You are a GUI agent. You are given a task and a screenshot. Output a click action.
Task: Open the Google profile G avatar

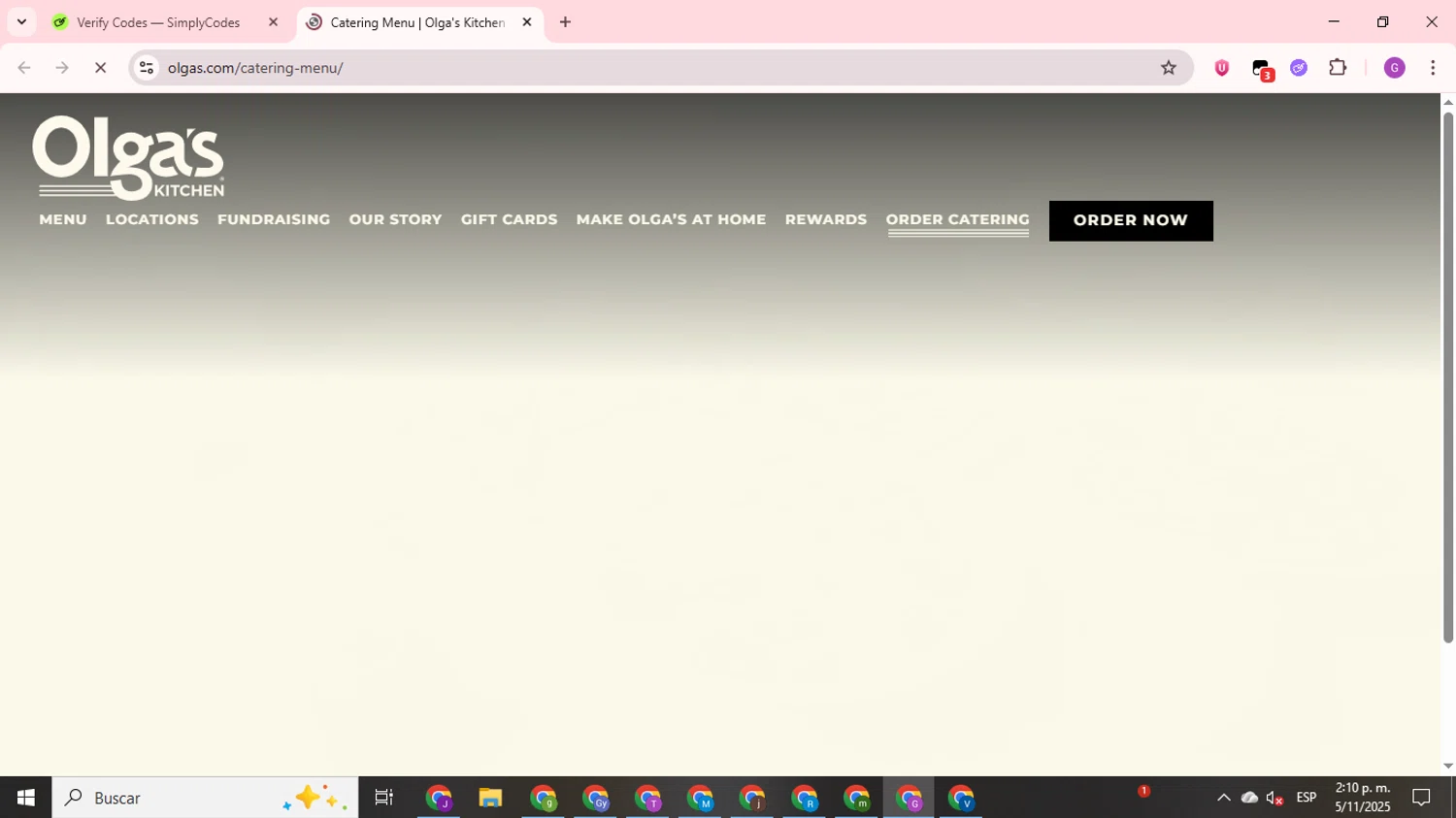pyautogui.click(x=1394, y=68)
